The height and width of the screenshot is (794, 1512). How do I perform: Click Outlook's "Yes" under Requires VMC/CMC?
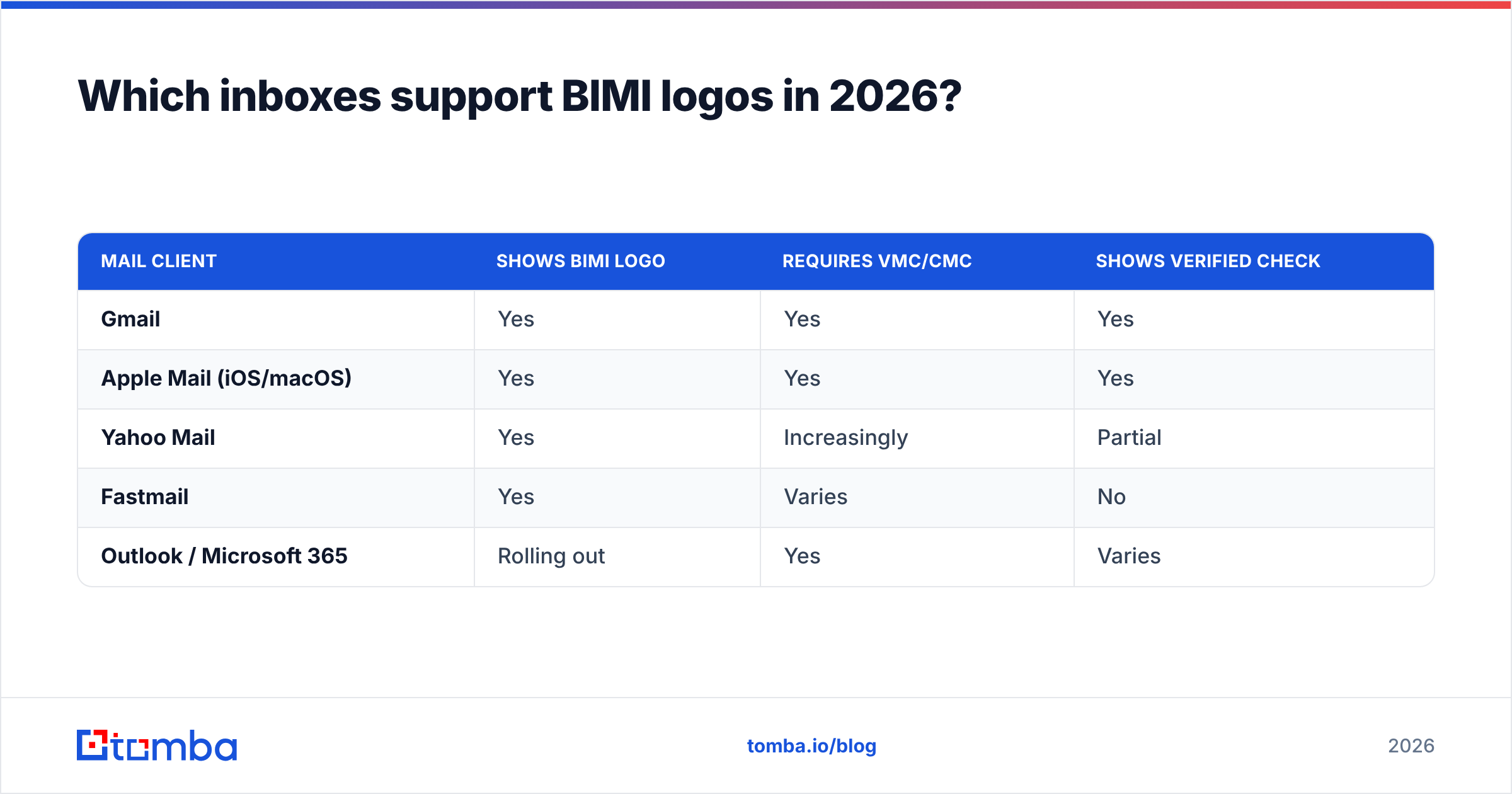tap(802, 556)
